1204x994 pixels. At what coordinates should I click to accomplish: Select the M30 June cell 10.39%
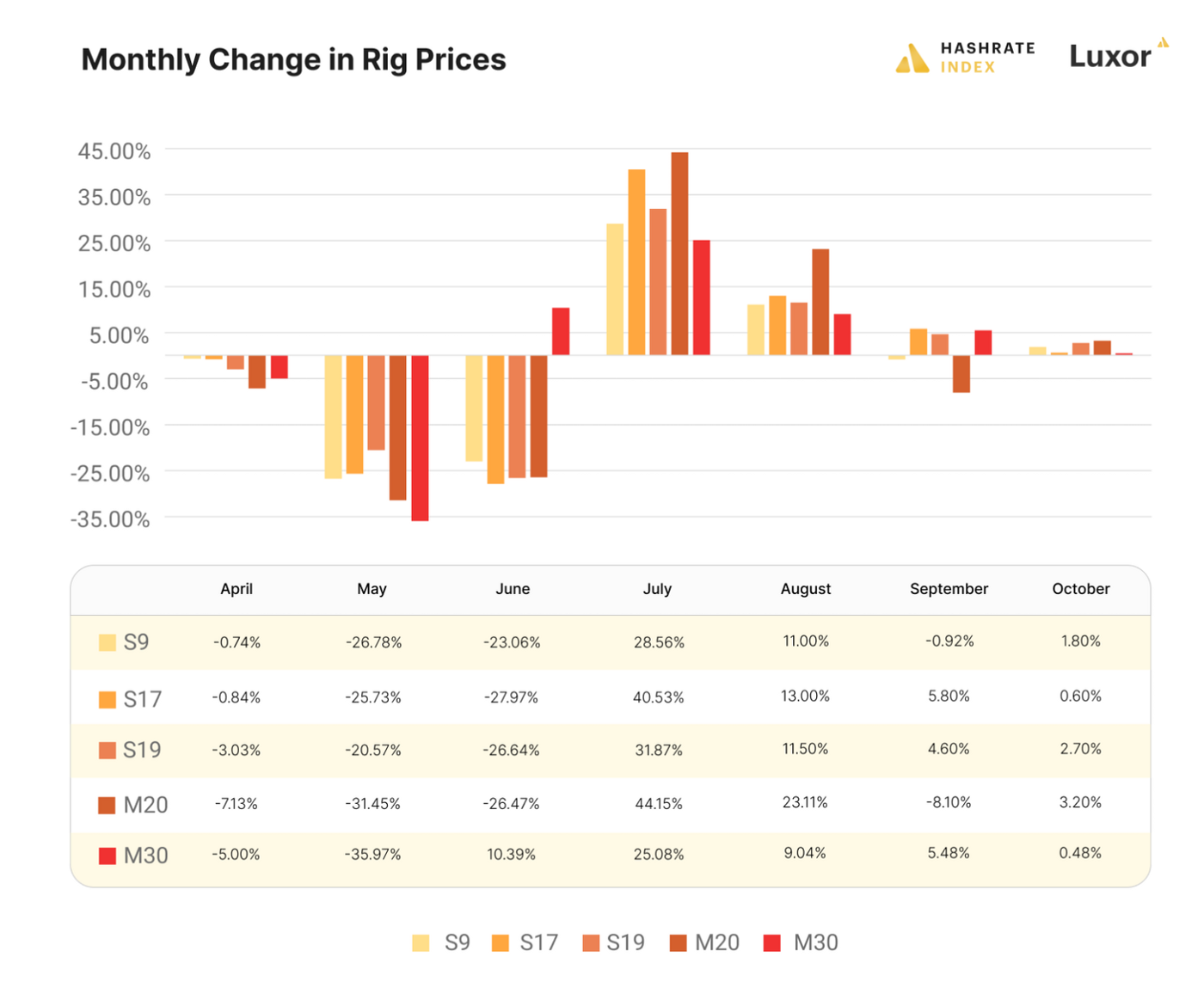512,855
